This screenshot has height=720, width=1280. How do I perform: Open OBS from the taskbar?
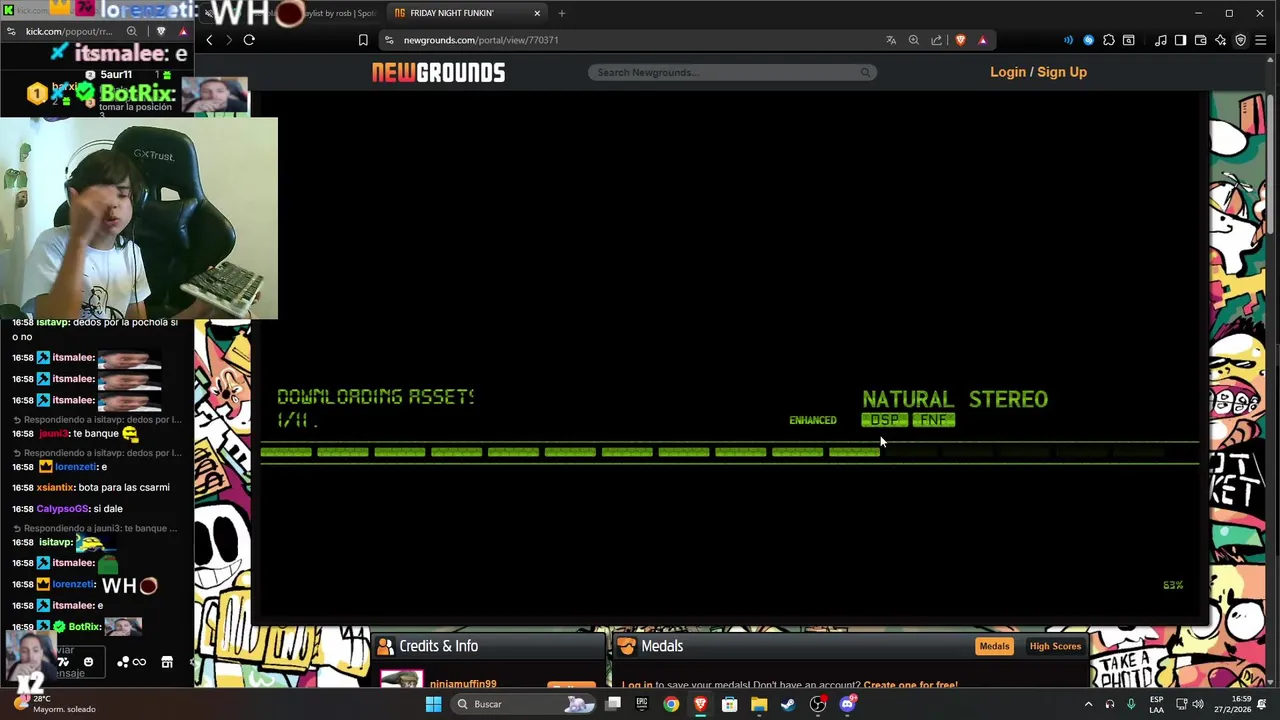pyautogui.click(x=818, y=704)
